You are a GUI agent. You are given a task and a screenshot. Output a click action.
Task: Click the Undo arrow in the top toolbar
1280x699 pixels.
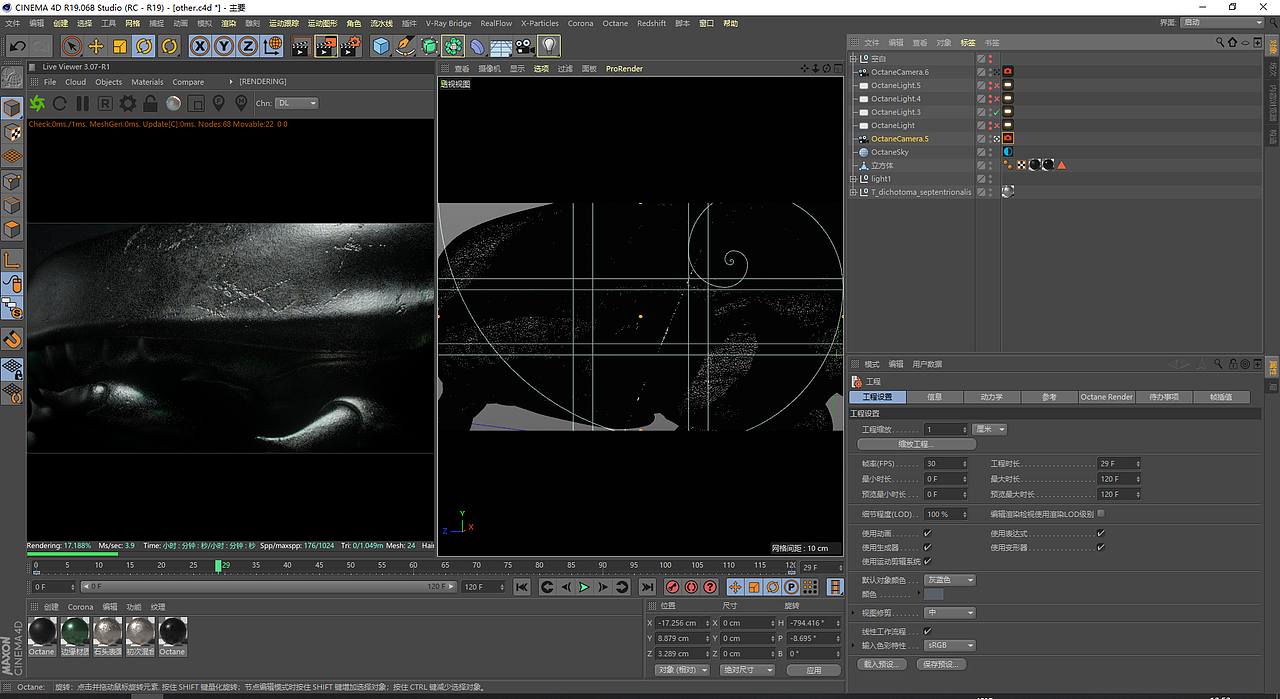[17, 46]
